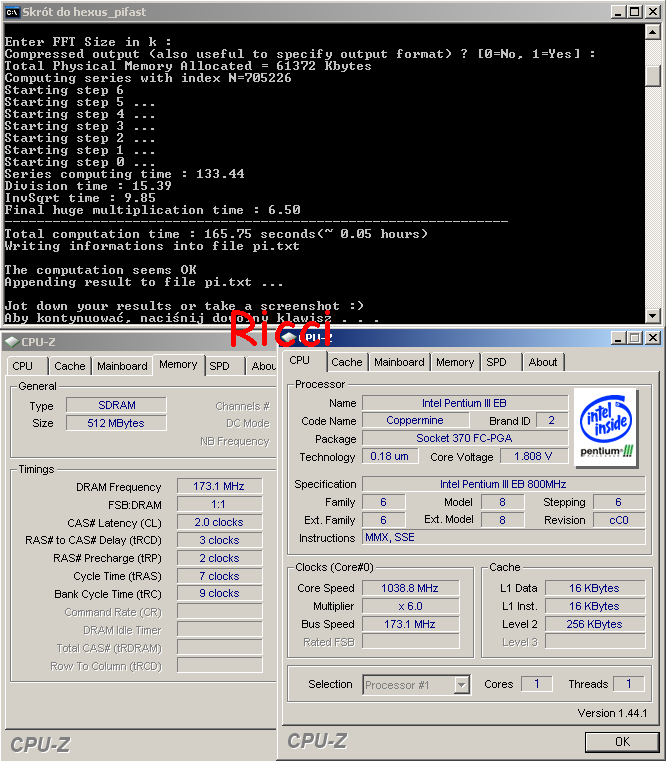Screen dimensions: 666x761
Task: Click the Intel Inside Pentium III logo
Action: click(x=606, y=427)
